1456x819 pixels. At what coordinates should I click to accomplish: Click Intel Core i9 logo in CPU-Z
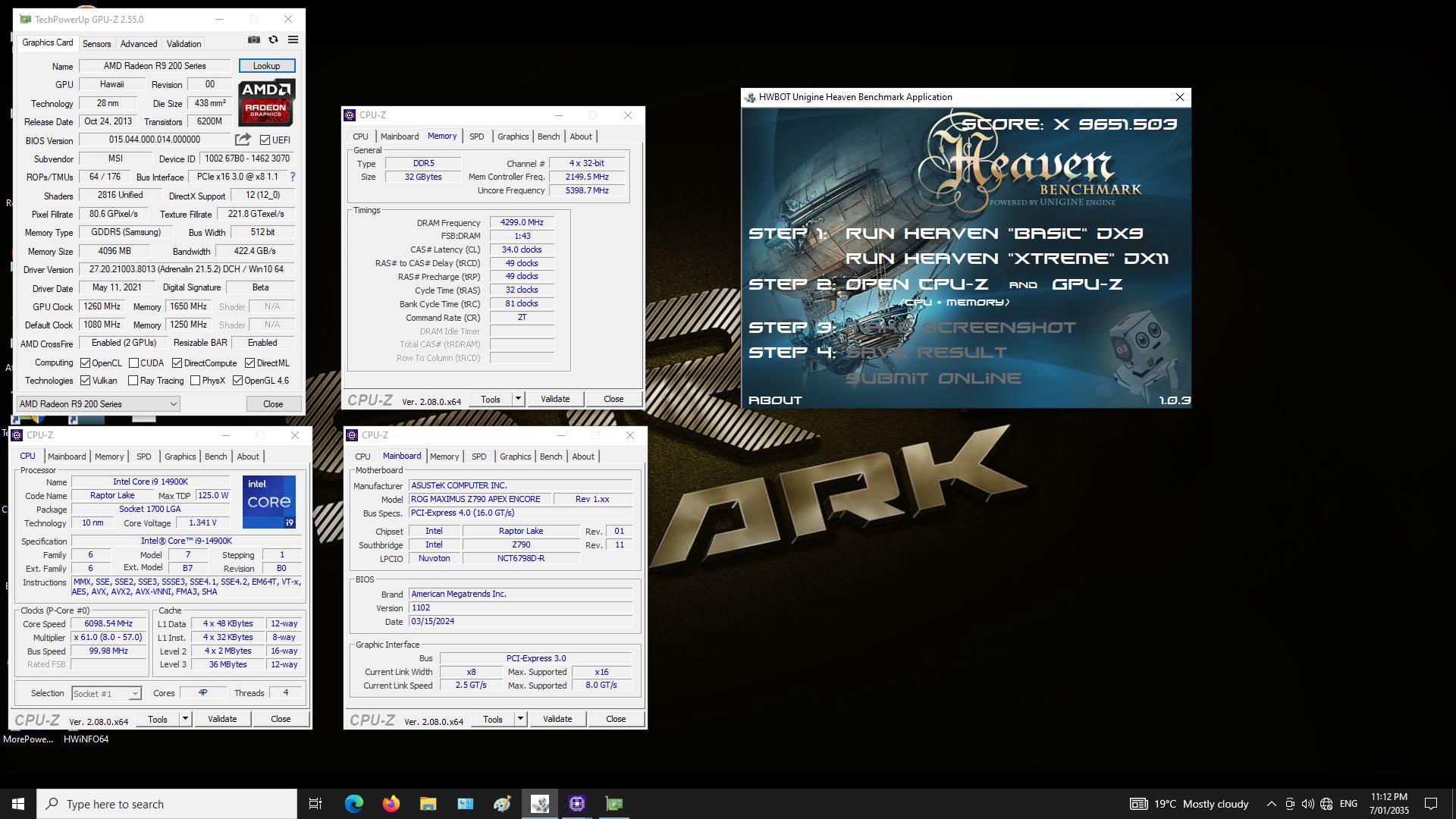[269, 502]
